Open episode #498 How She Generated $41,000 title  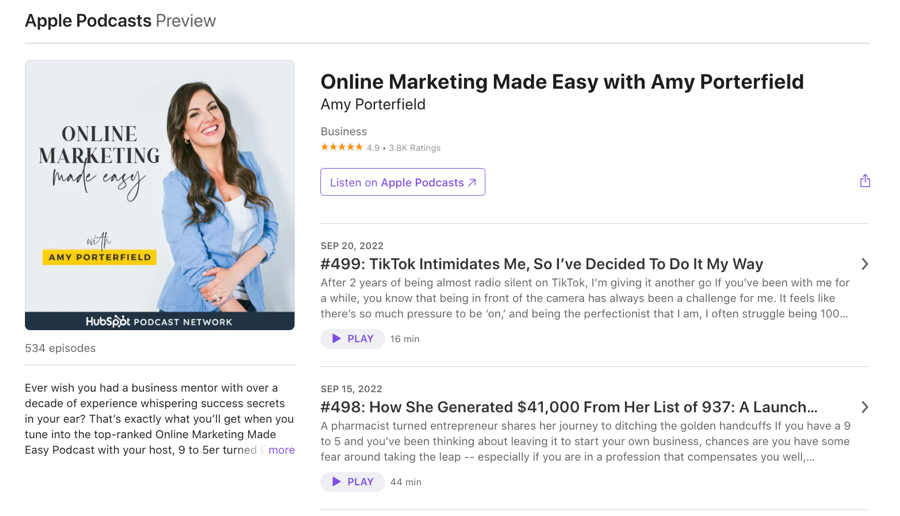[x=569, y=408]
